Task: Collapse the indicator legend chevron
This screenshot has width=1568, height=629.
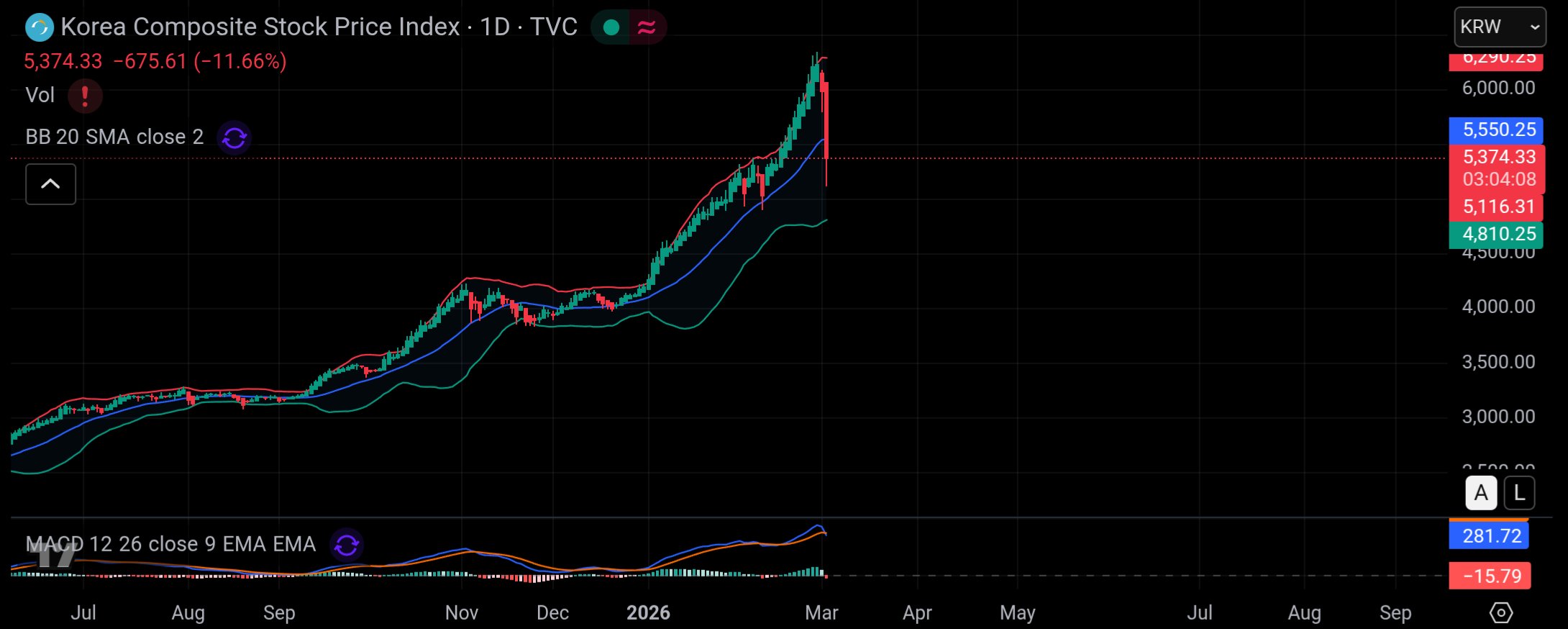Action: (x=50, y=184)
